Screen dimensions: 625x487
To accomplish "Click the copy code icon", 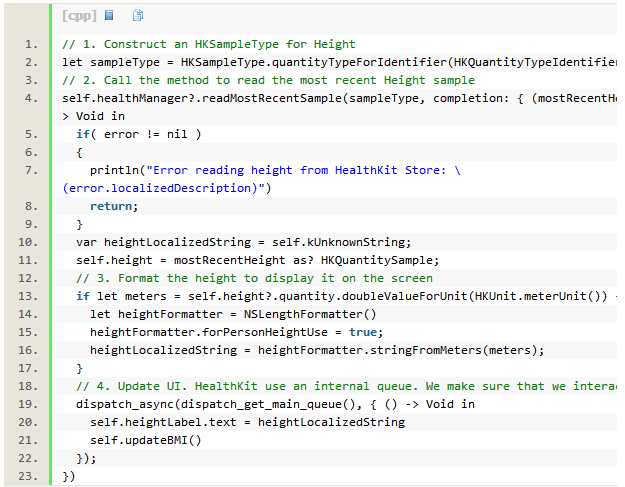I will pyautogui.click(x=138, y=15).
